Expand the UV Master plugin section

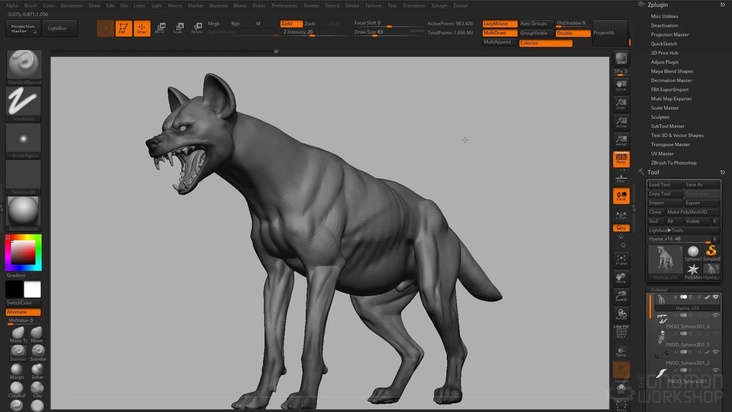[x=662, y=153]
